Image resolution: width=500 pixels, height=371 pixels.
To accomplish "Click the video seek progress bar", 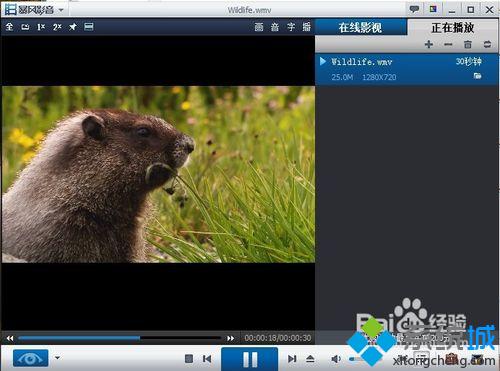I will click(119, 338).
